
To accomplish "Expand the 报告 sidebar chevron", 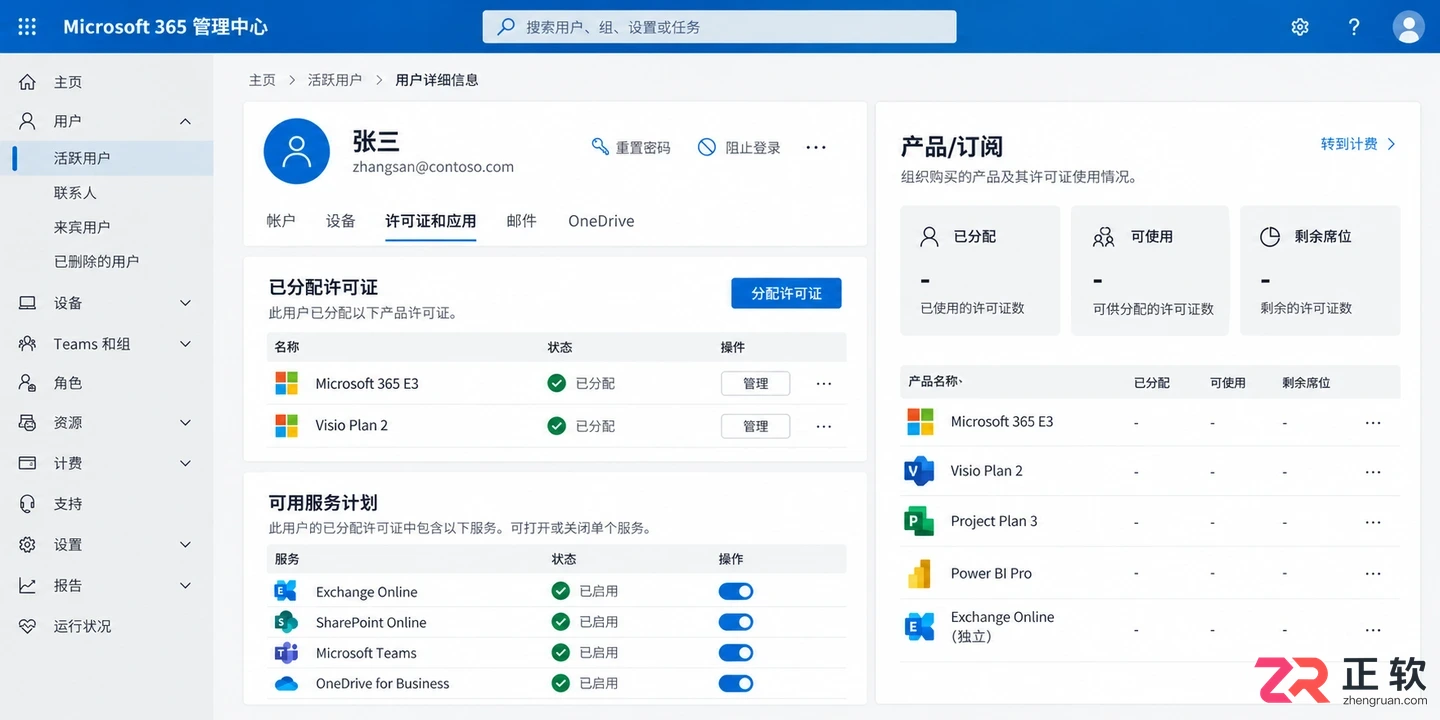I will tap(185, 585).
